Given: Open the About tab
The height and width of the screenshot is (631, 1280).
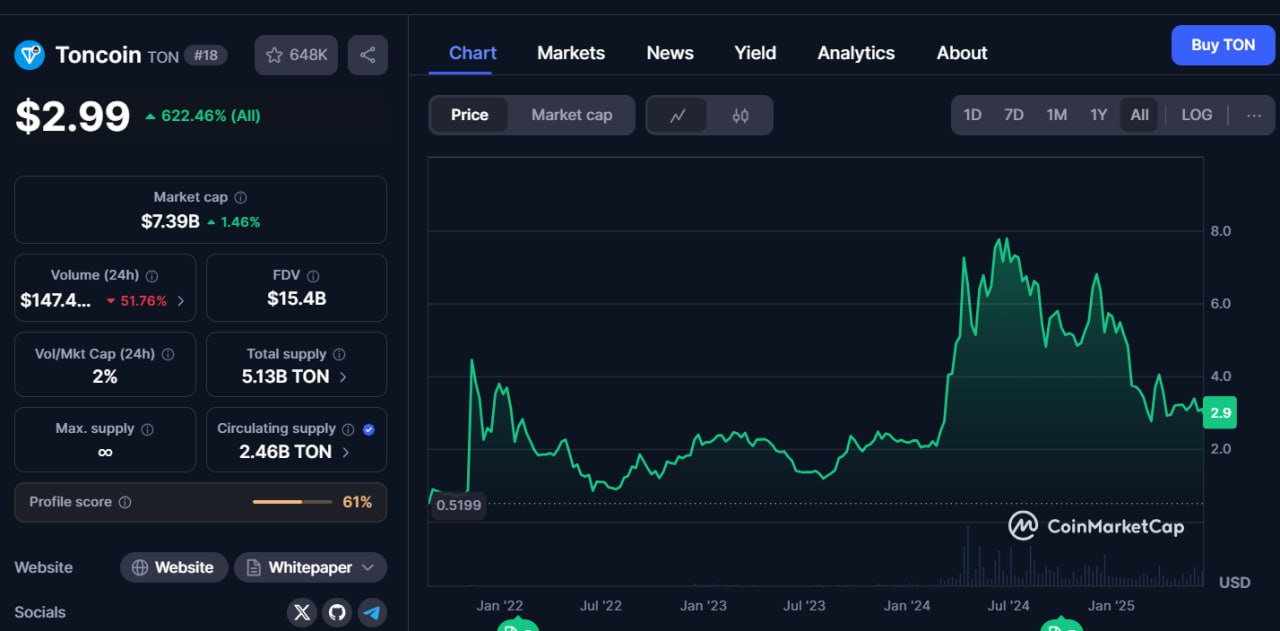Looking at the screenshot, I should [962, 53].
